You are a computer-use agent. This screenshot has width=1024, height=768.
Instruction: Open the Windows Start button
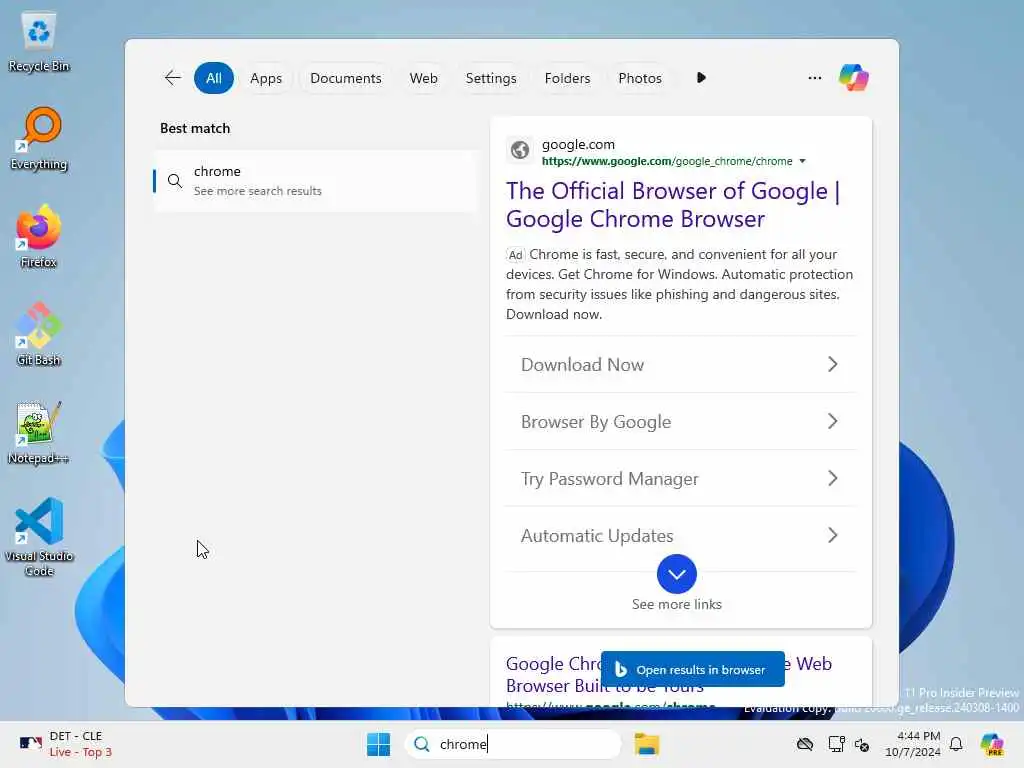coord(378,744)
